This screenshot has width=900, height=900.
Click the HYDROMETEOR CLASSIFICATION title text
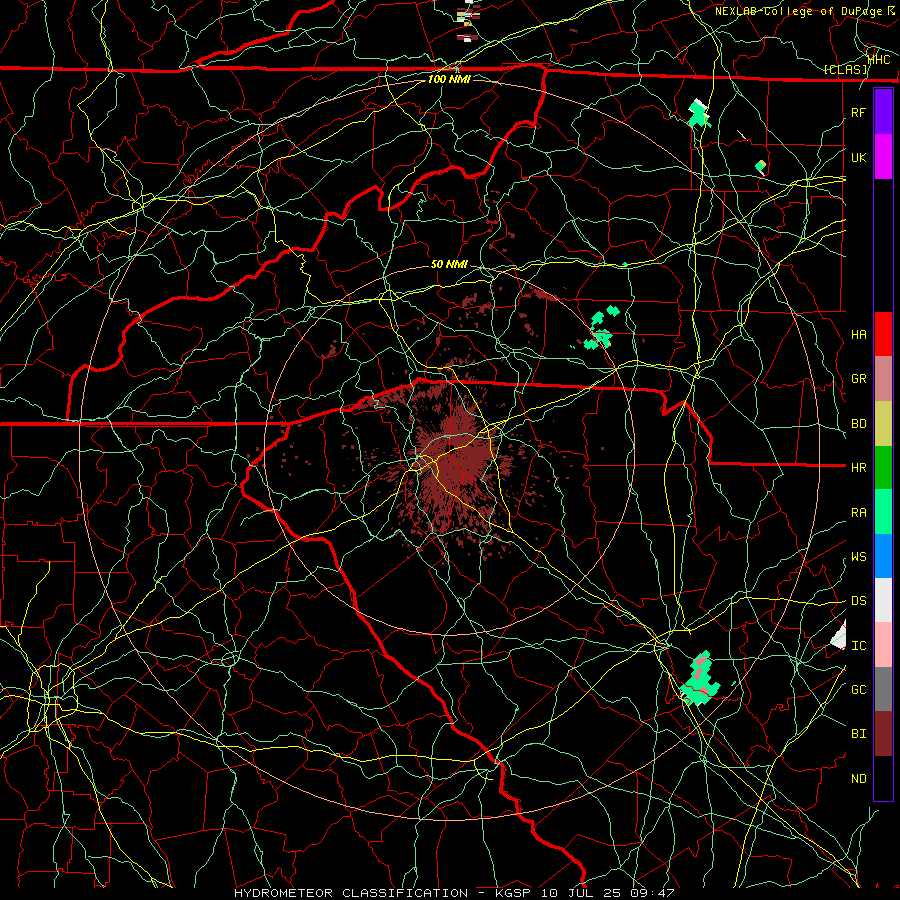pyautogui.click(x=351, y=893)
